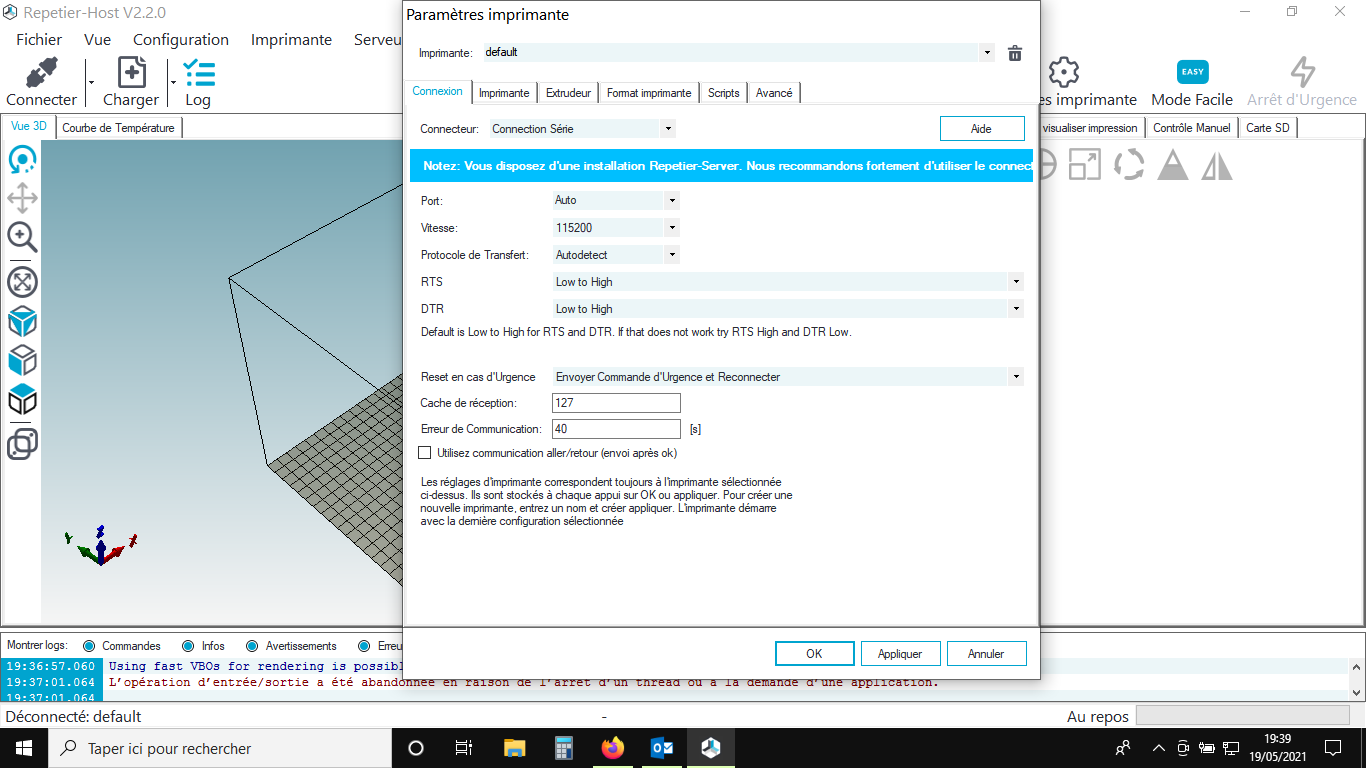Toggle the Erreurs log filter
Screen dimensions: 1366x768
click(365, 646)
